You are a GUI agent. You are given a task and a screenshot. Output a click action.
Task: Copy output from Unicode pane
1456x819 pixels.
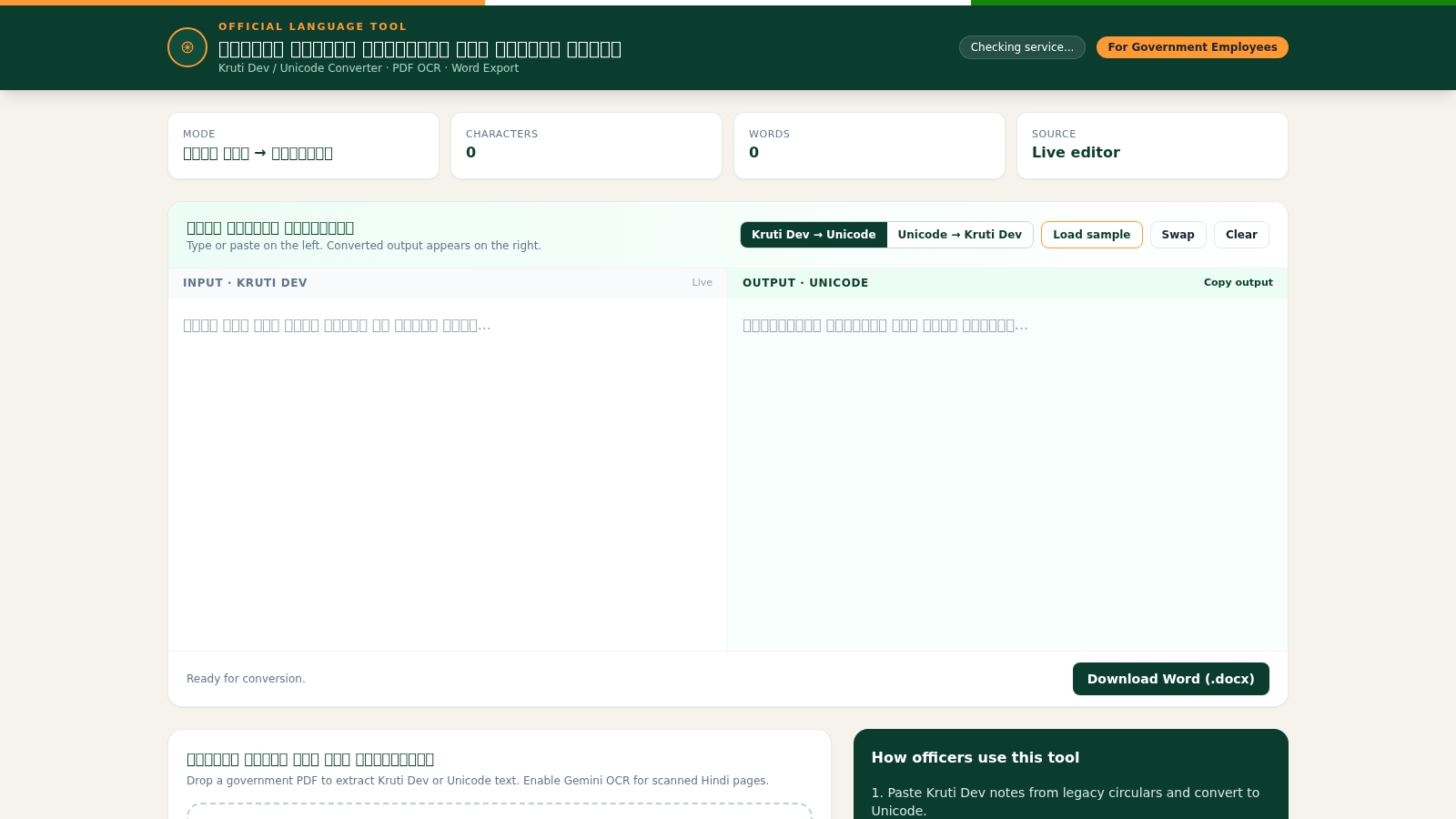pos(1238,283)
